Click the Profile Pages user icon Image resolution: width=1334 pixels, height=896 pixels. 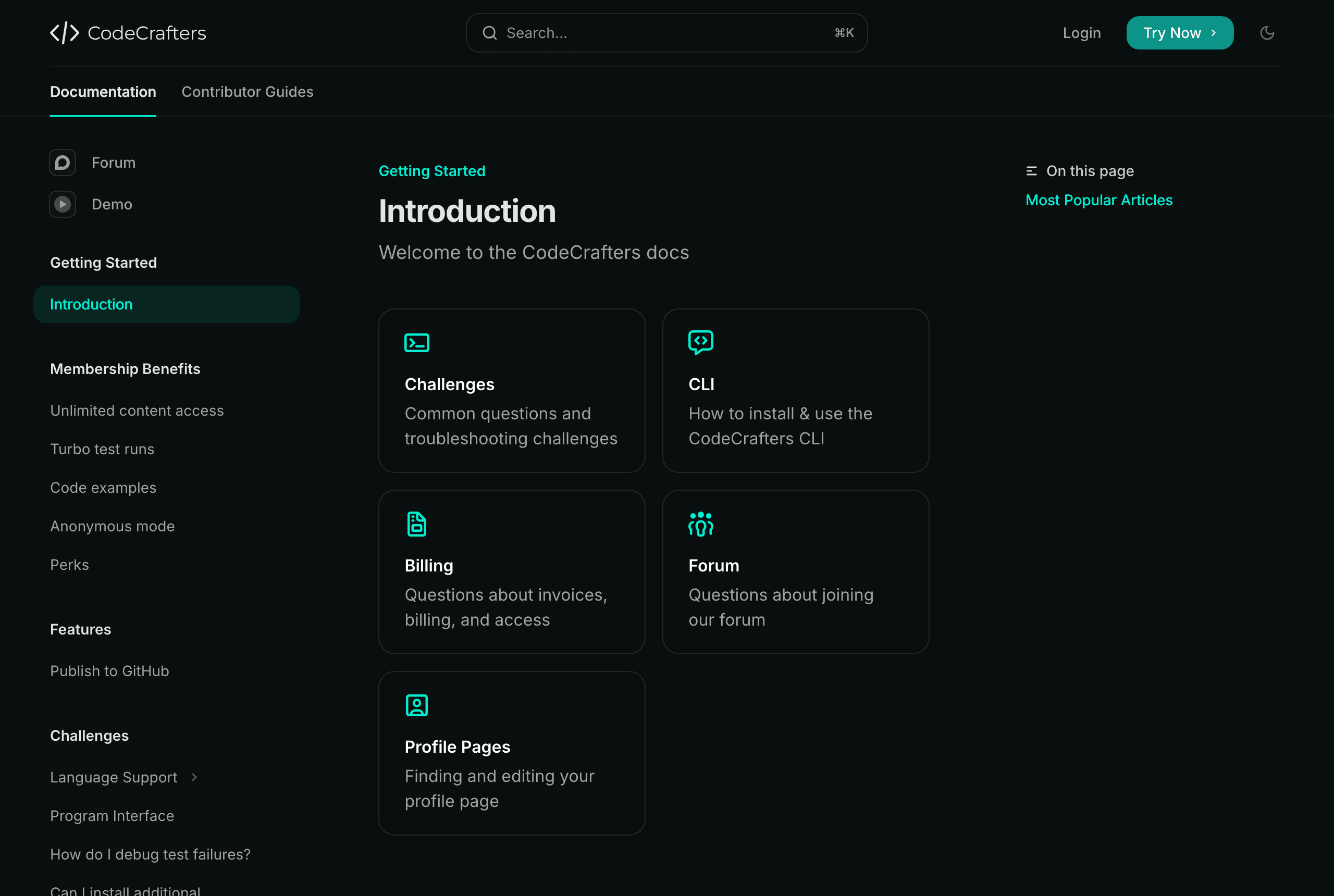[x=417, y=705]
